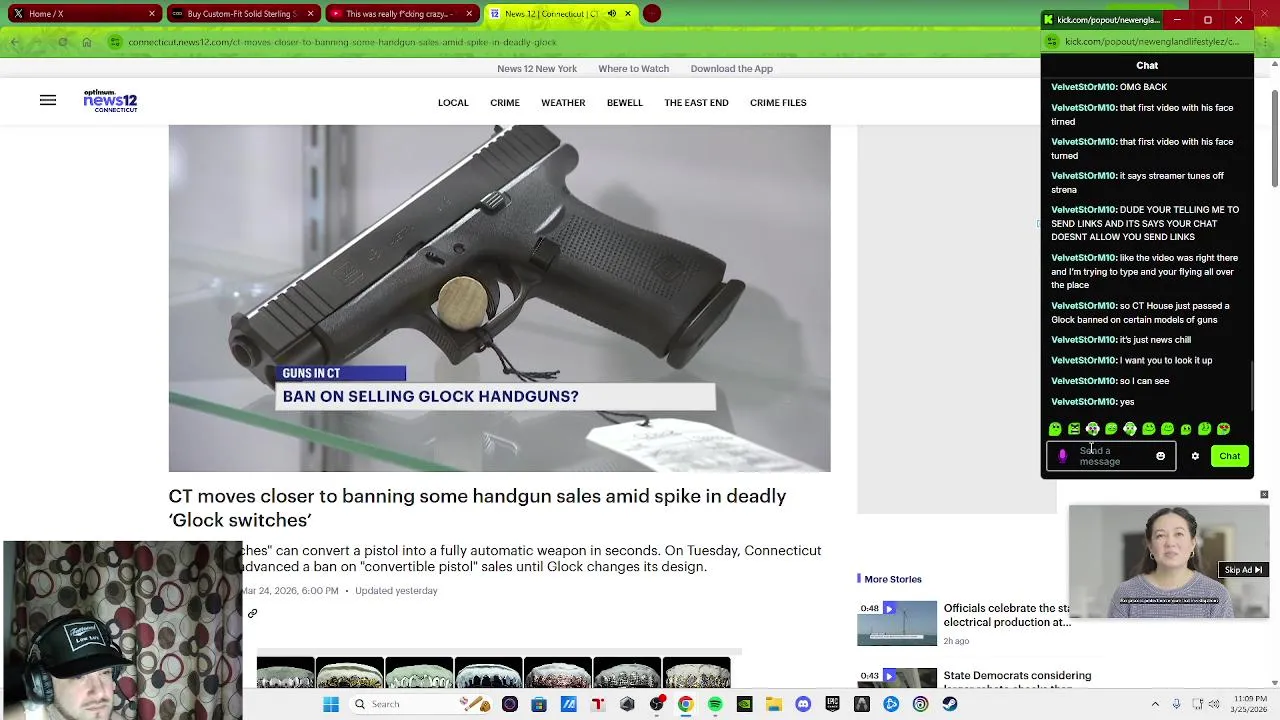This screenshot has width=1280, height=720.
Task: Open Kick chat settings gear
Action: click(x=1195, y=456)
